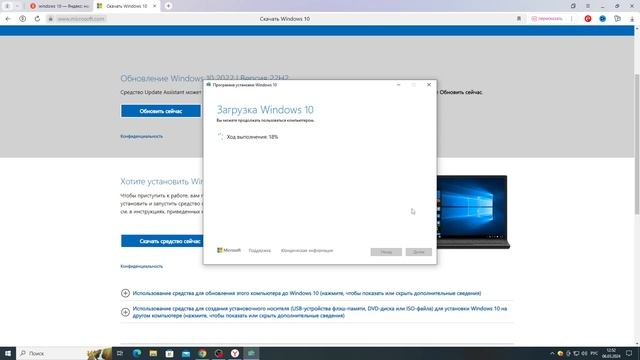Close the 'Скачать Windows 10' tab
Screen dimensions: 640x360
pyautogui.click(x=154, y=6)
